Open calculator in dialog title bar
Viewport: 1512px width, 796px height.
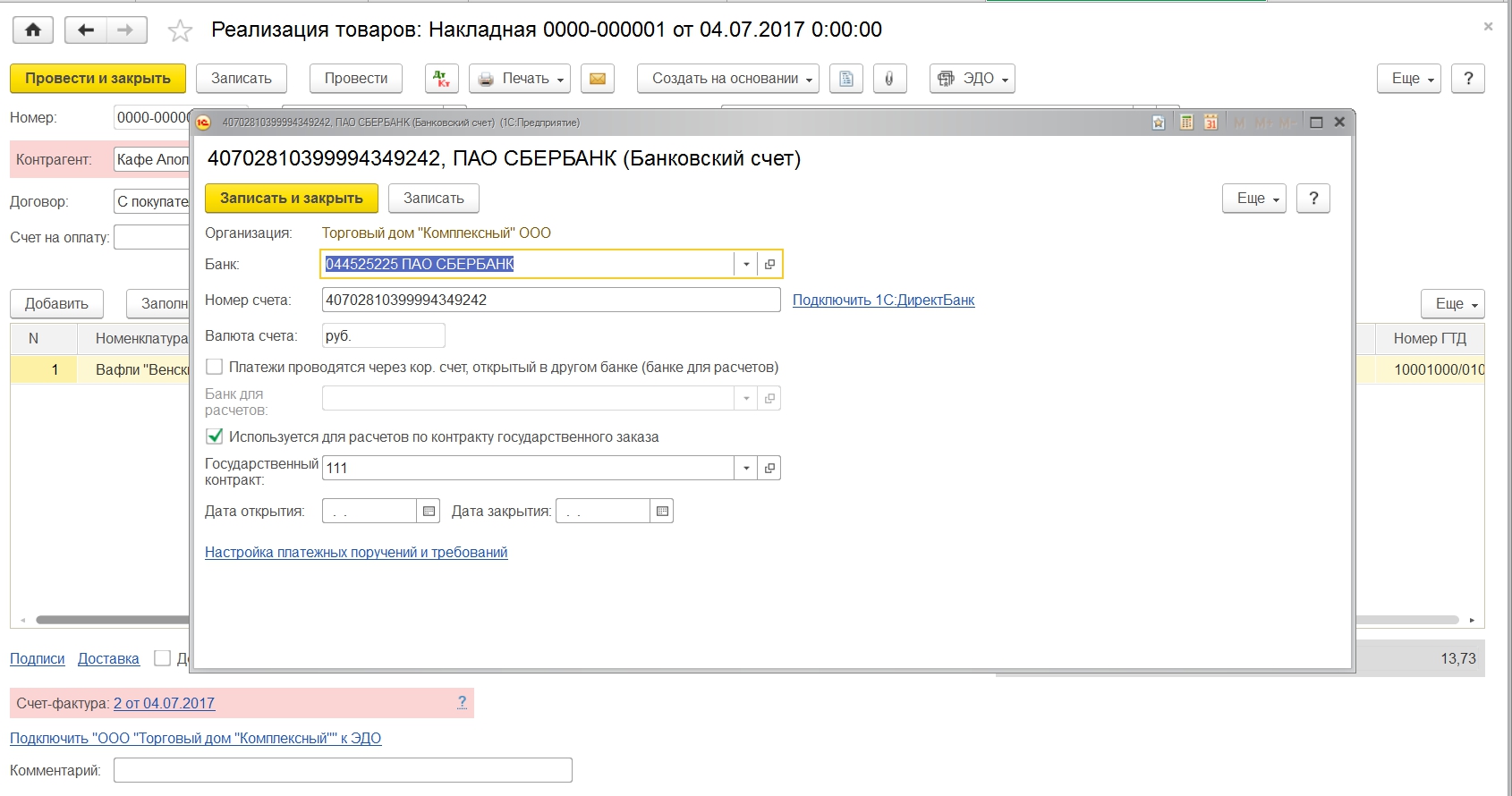click(x=1186, y=123)
